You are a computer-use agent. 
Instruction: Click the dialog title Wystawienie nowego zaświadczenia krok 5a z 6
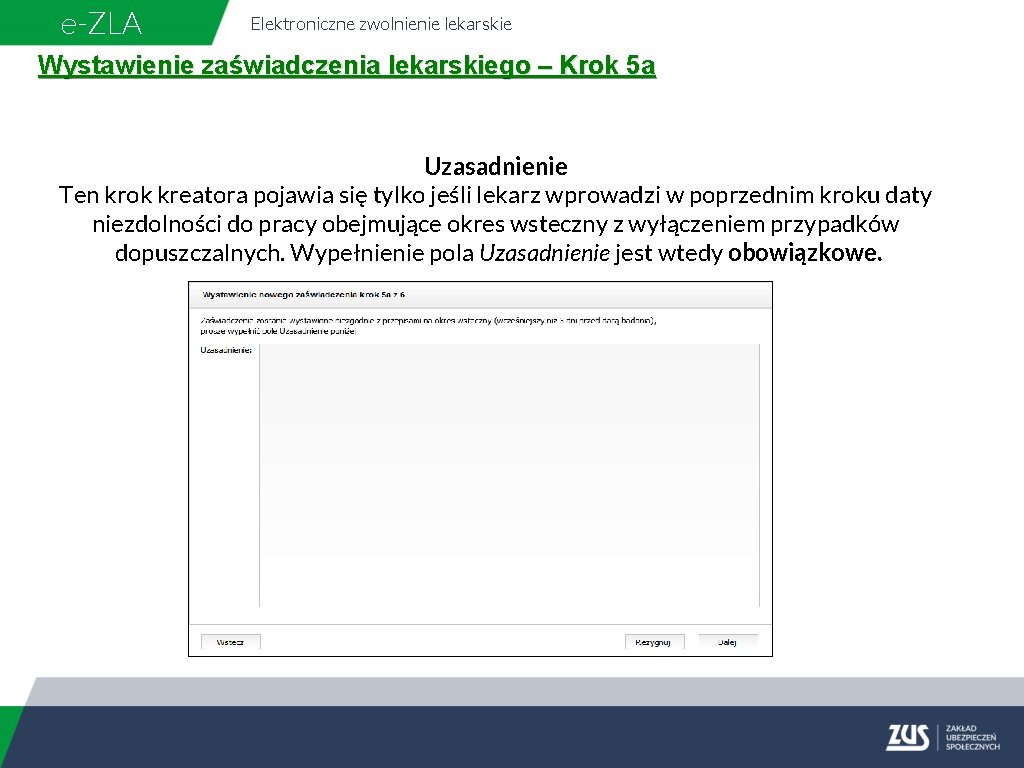coord(304,295)
